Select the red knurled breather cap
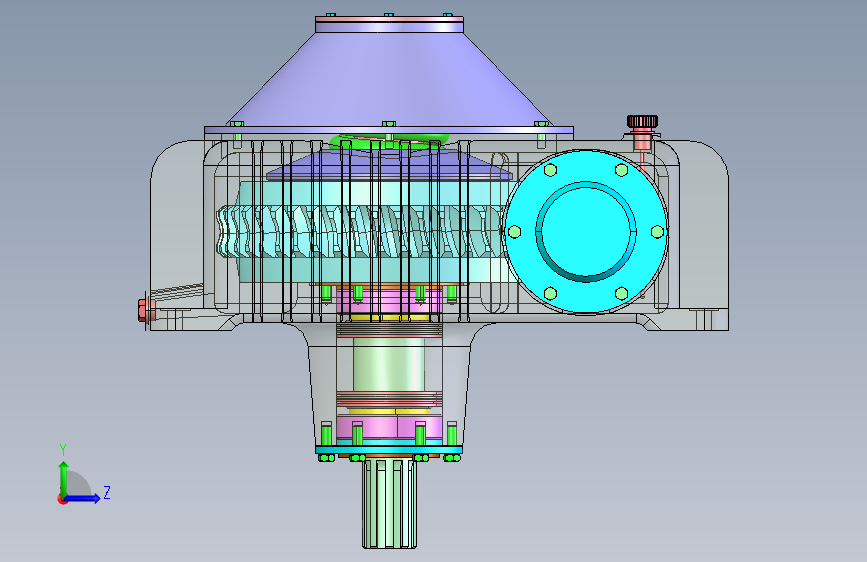The image size is (867, 562). (x=642, y=121)
